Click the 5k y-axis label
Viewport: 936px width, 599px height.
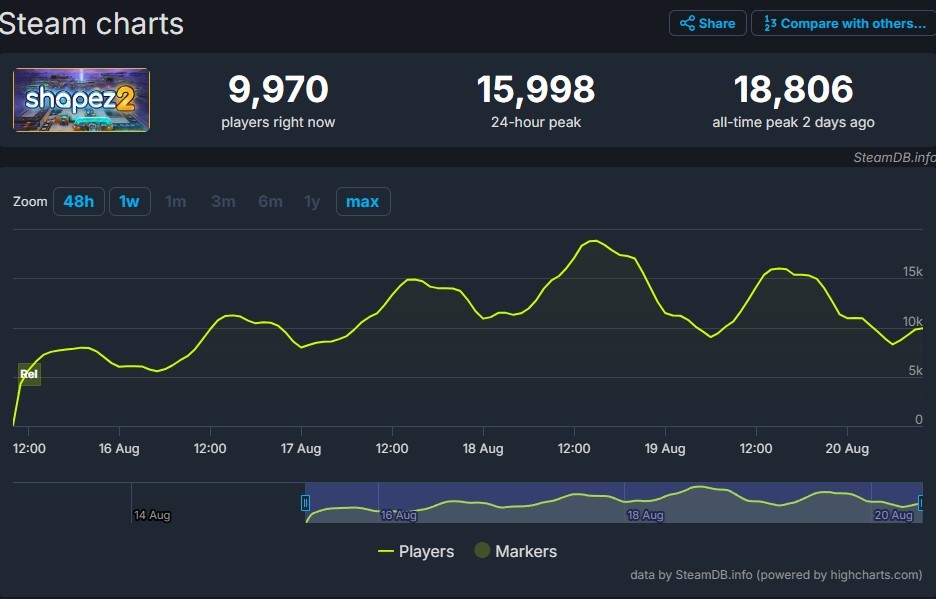(x=916, y=371)
